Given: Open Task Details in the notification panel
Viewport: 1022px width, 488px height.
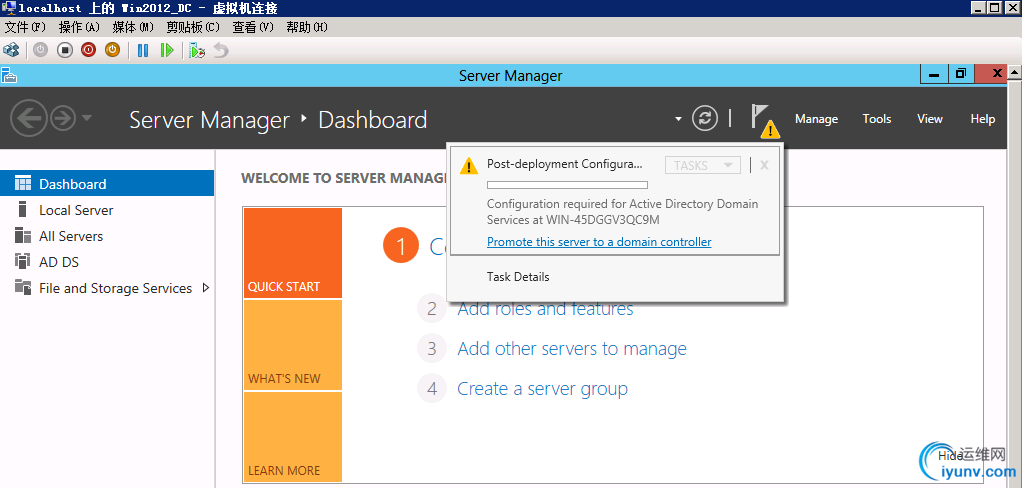Looking at the screenshot, I should point(518,277).
